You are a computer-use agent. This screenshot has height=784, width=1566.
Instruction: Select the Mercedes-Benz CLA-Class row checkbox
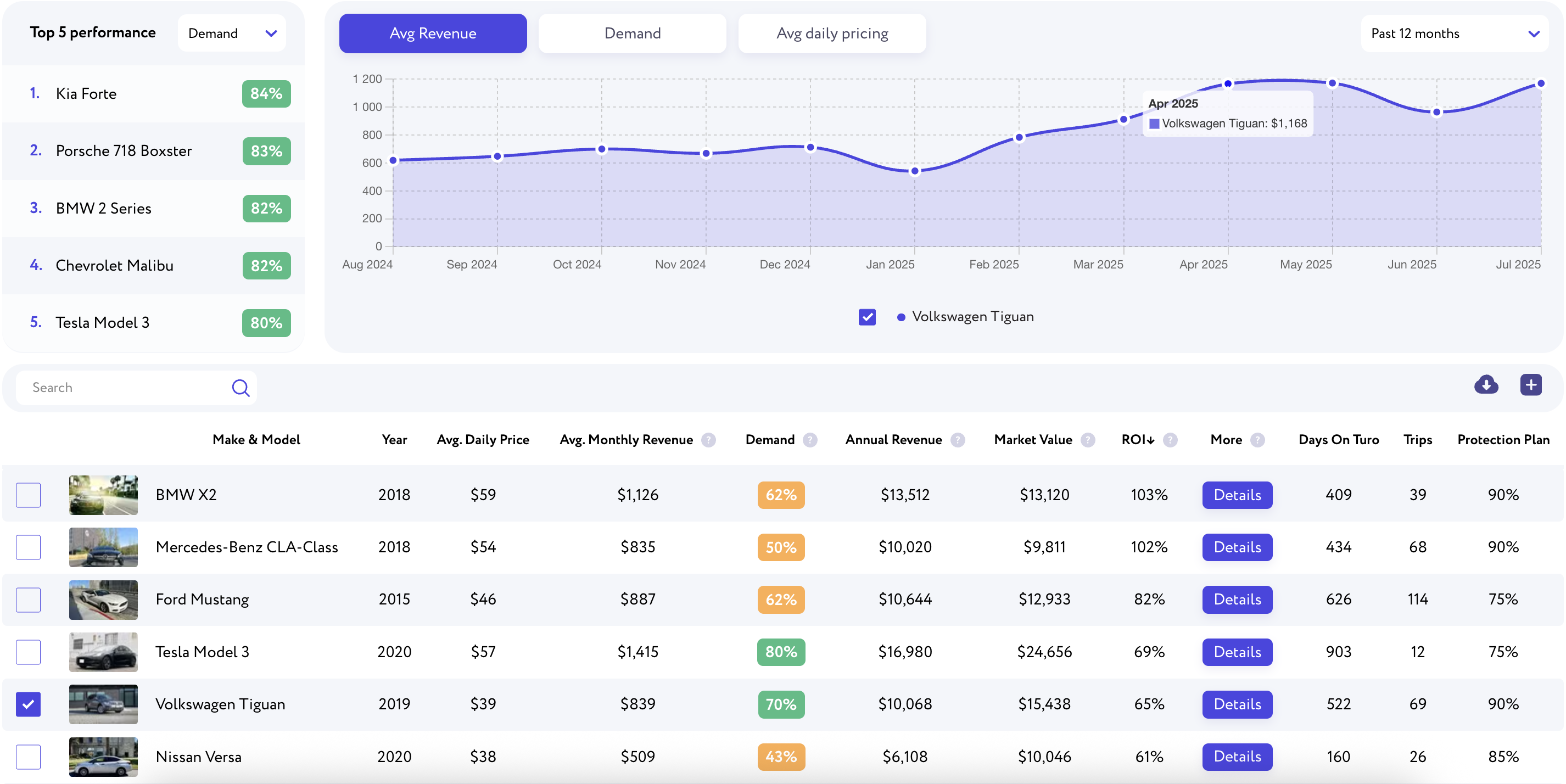coord(28,547)
